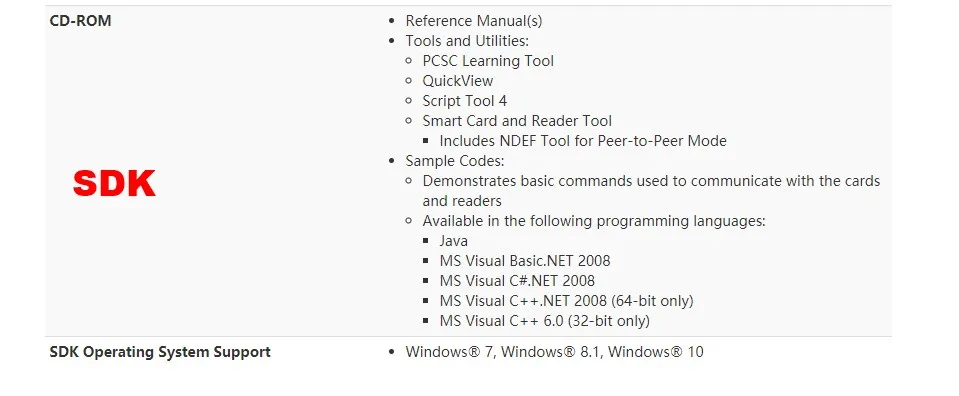Select the Script Tool 4 entry

465,101
